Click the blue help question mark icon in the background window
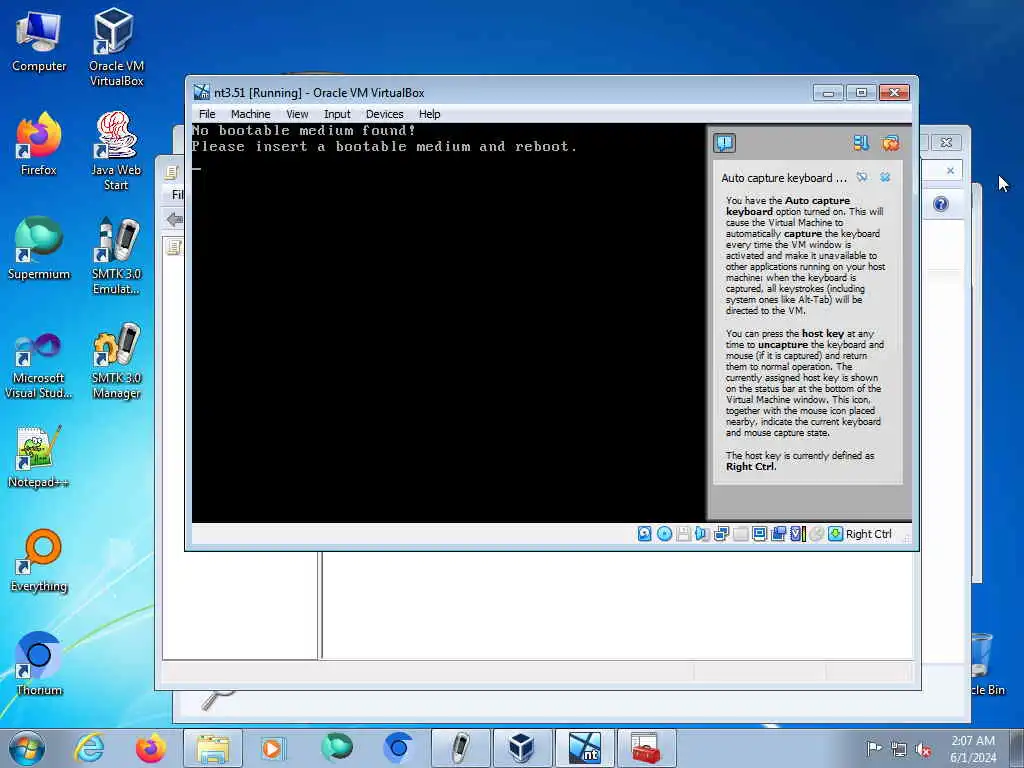Viewport: 1024px width, 768px height. coord(940,204)
